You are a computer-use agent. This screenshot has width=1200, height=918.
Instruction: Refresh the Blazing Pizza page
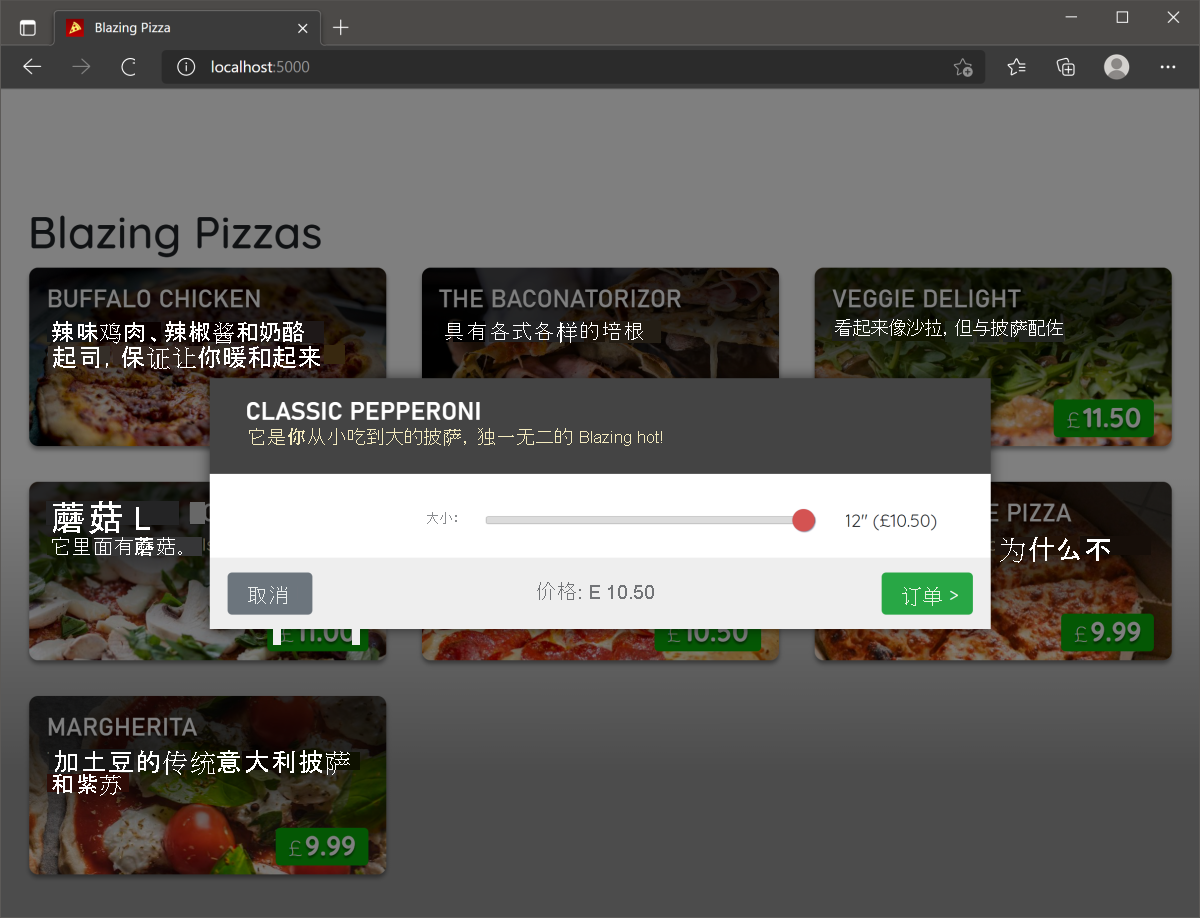[x=128, y=67]
